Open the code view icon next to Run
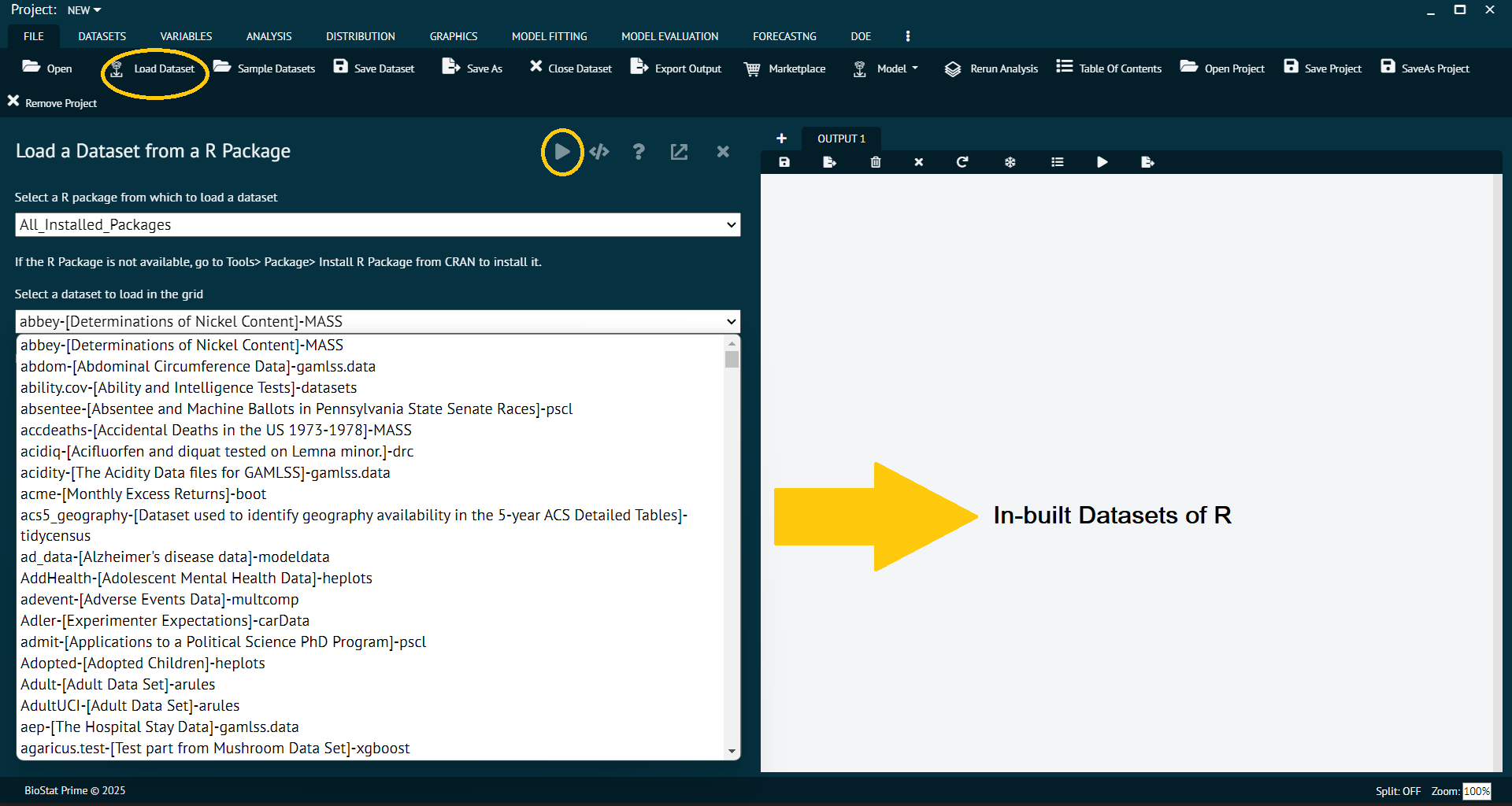1512x806 pixels. pyautogui.click(x=599, y=152)
